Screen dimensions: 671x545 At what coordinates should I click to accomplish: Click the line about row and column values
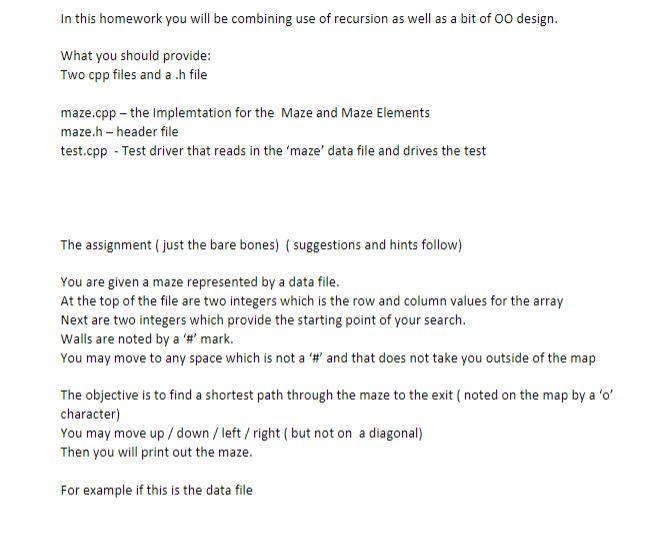tap(312, 301)
